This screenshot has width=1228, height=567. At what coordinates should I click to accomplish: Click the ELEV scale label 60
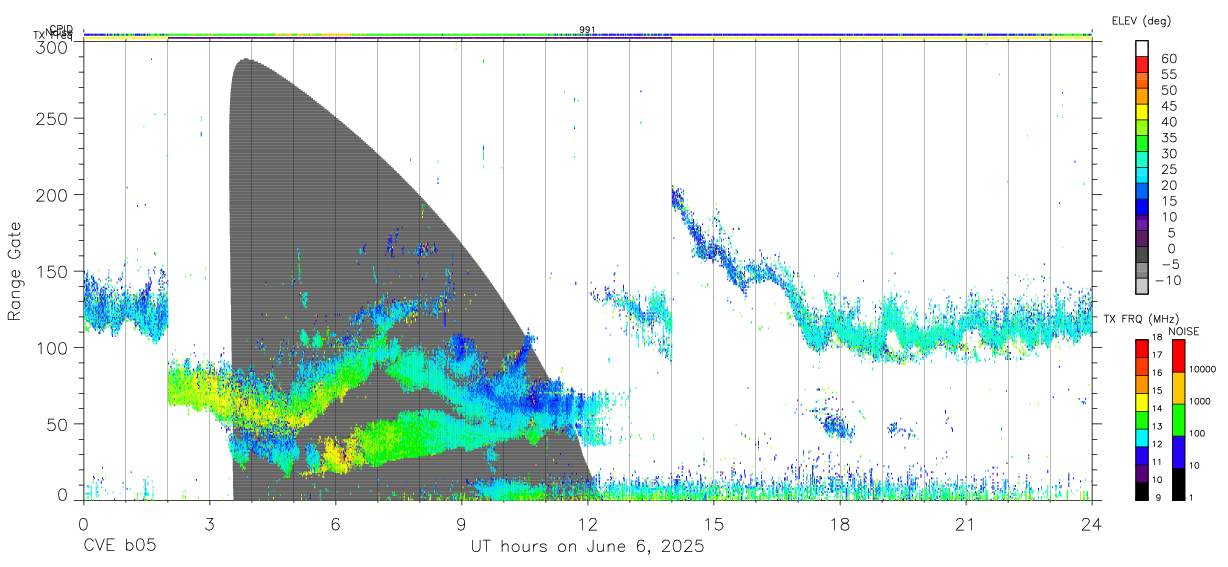[1168, 59]
